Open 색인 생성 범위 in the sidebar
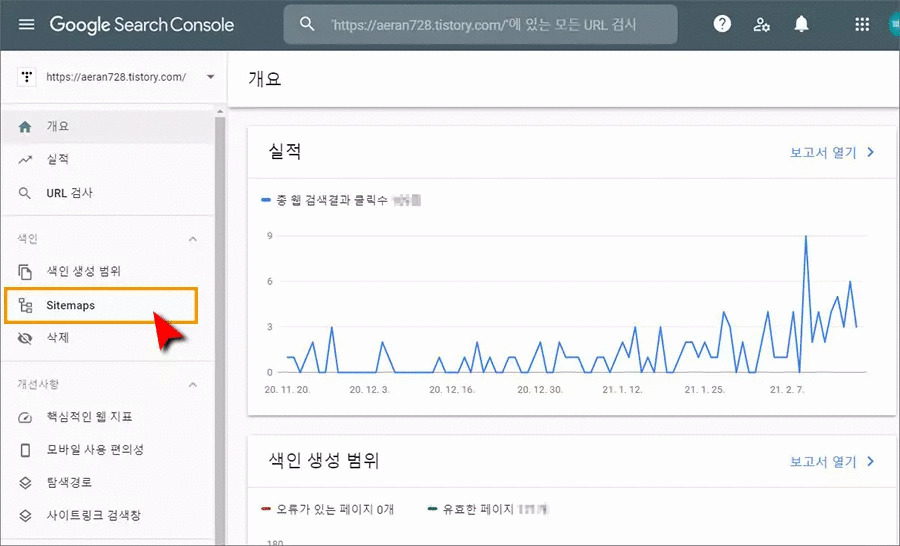The width and height of the screenshot is (900, 546). click(x=107, y=271)
